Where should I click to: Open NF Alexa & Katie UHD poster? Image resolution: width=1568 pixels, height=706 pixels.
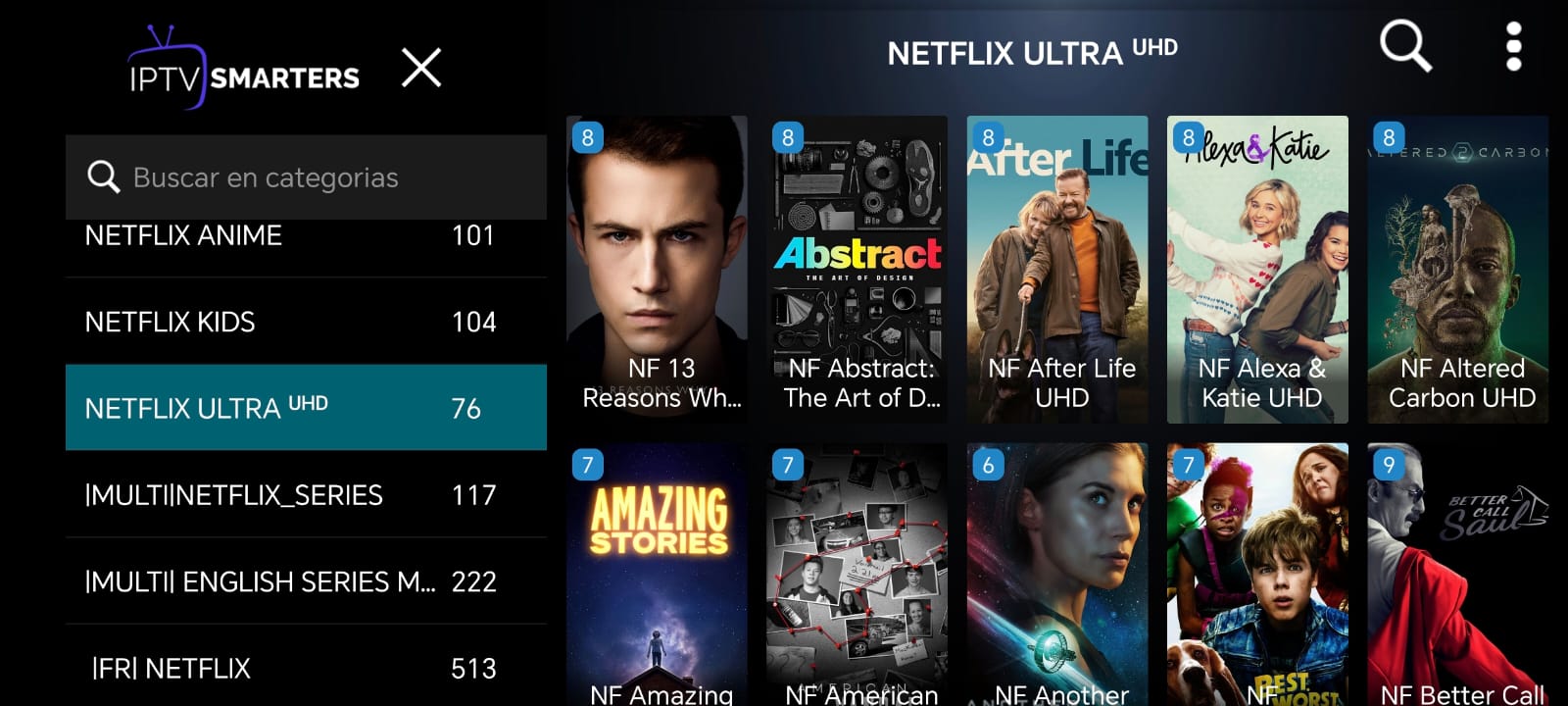click(1257, 270)
